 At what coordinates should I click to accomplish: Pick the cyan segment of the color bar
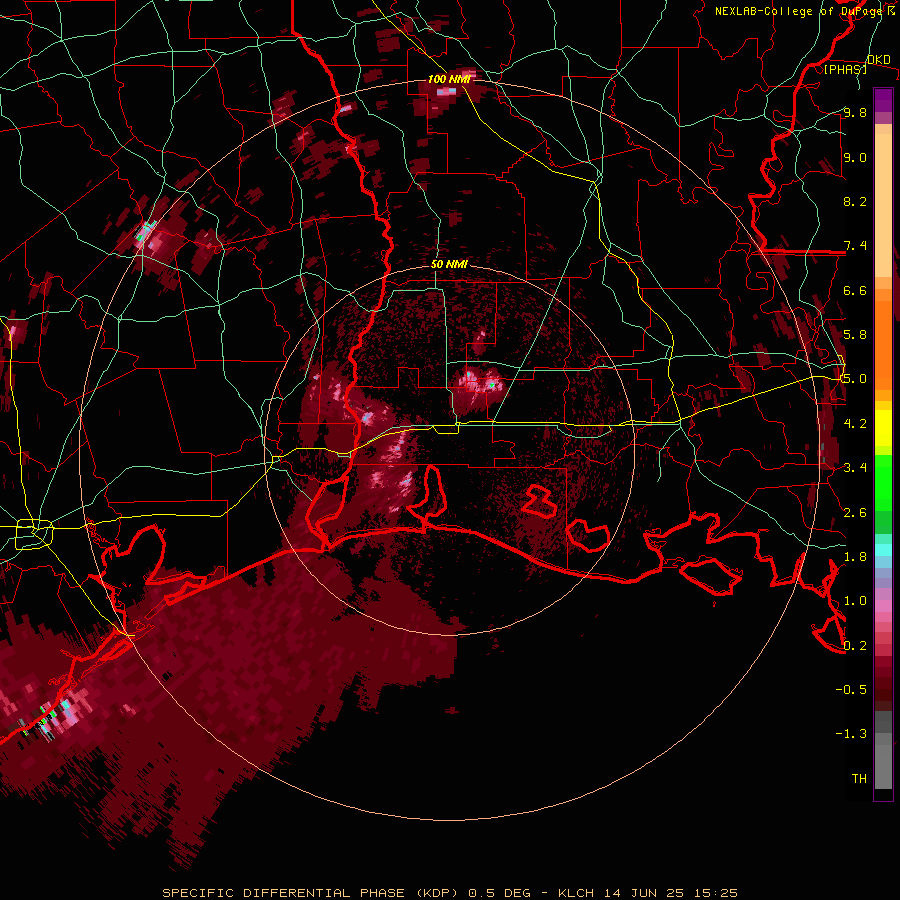coord(883,550)
